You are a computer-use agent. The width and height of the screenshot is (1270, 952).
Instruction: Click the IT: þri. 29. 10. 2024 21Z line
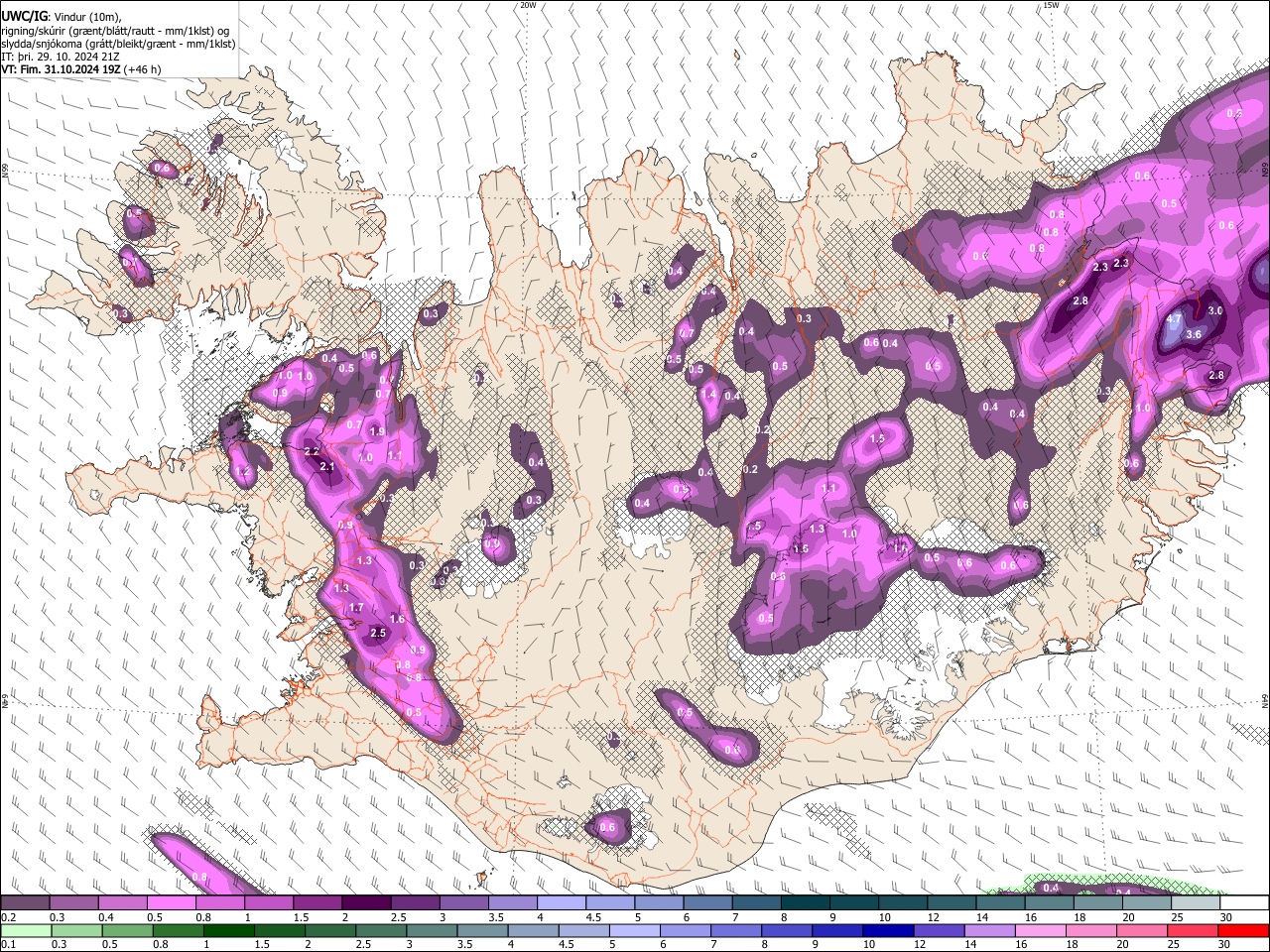(x=60, y=57)
